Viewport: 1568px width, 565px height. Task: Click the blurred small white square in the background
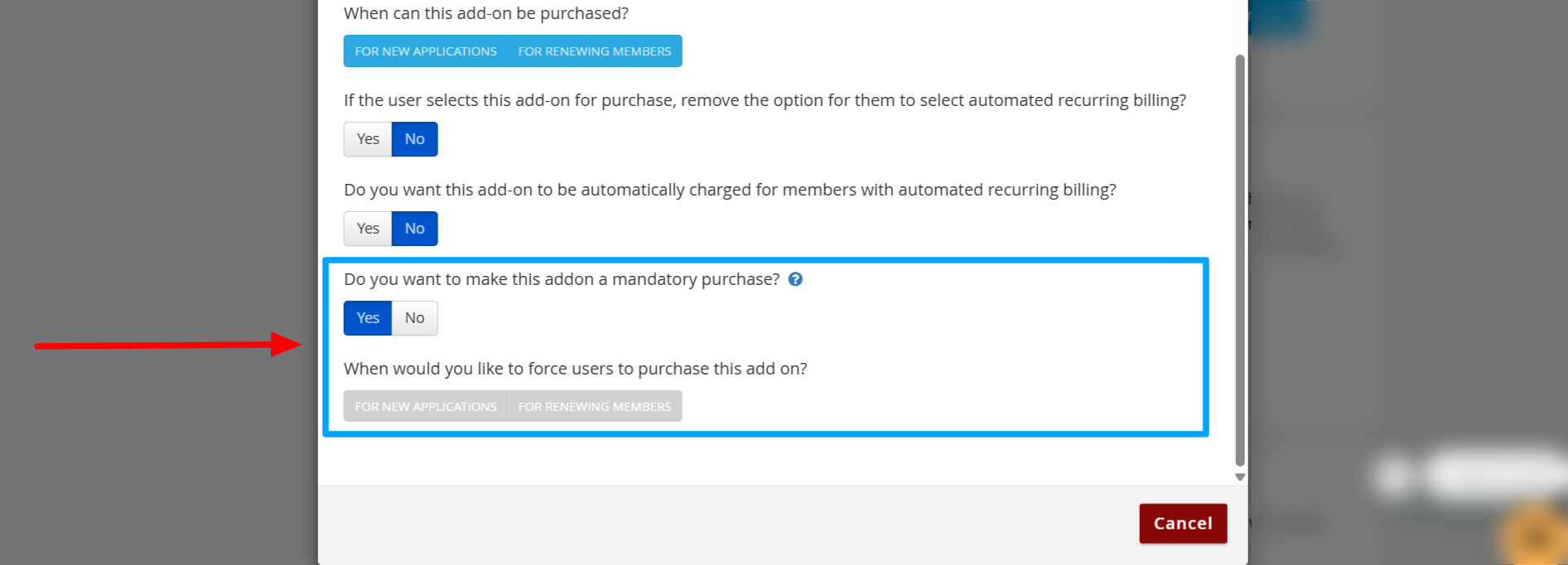[x=1393, y=476]
